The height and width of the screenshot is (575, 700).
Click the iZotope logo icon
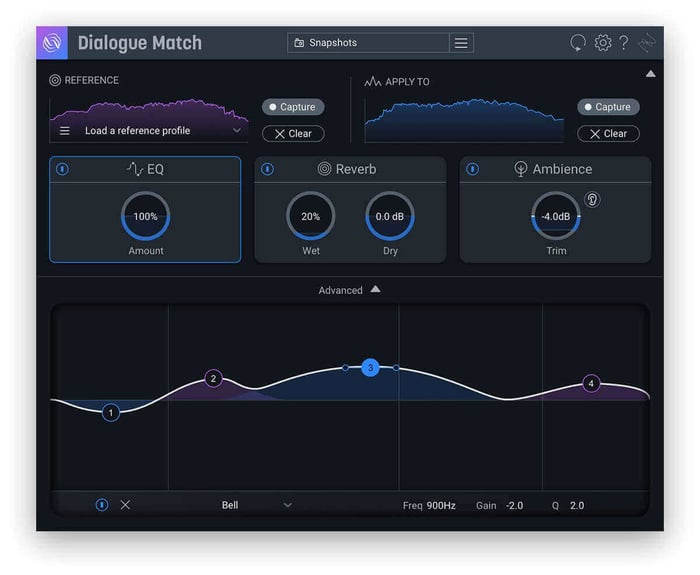52,43
